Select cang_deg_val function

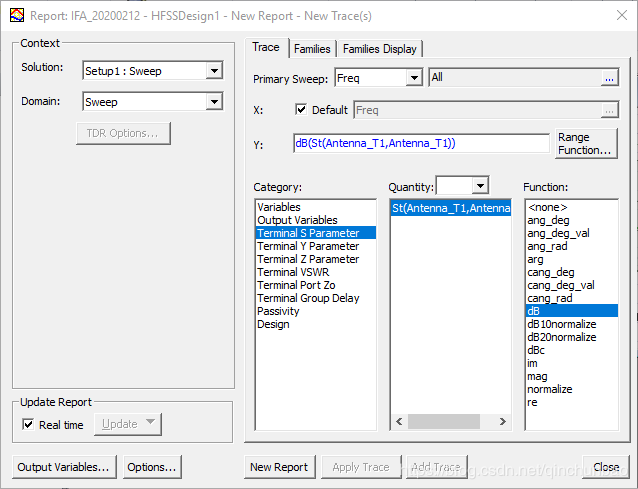(572, 285)
